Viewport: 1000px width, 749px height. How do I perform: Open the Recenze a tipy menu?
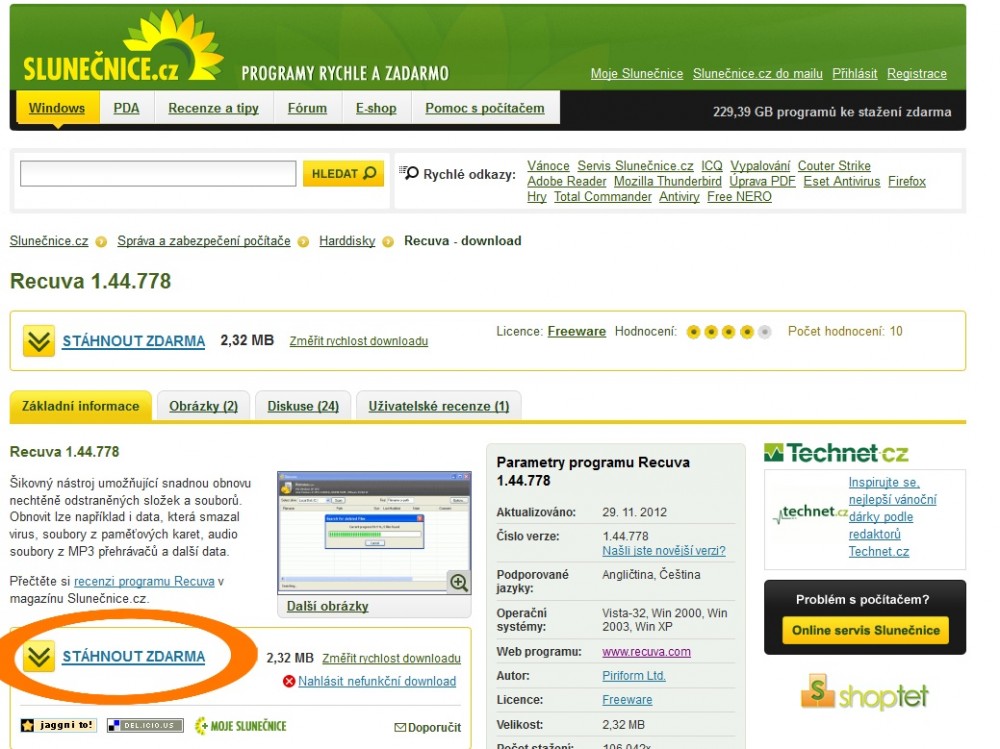(x=213, y=108)
